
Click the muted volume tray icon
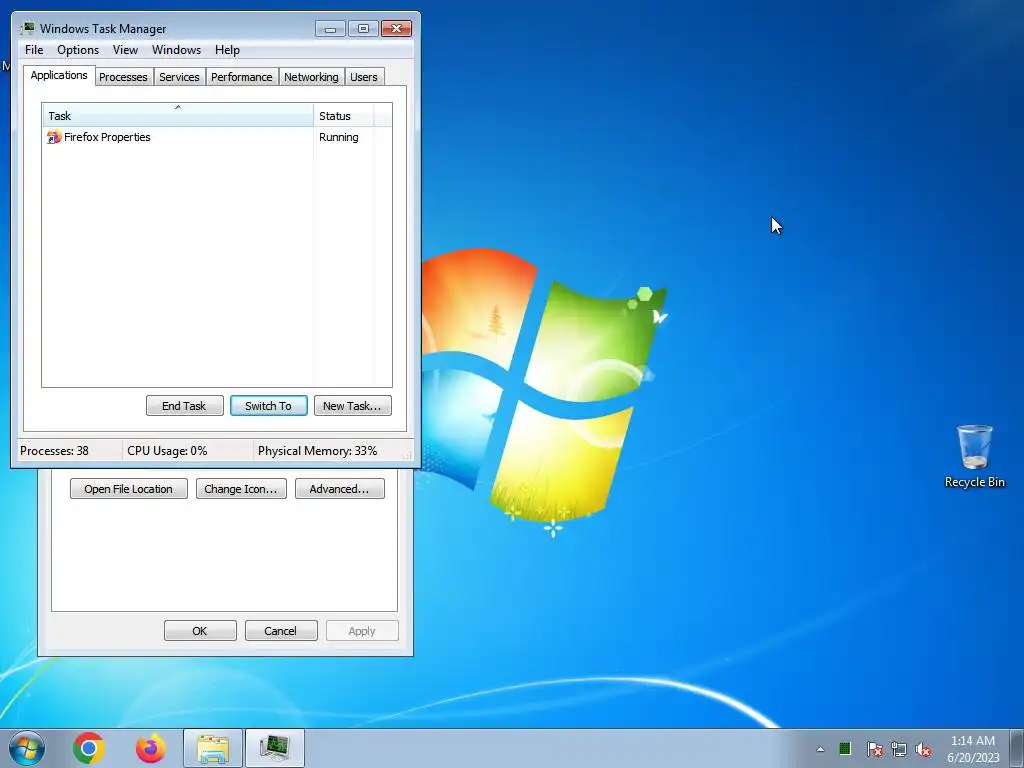tap(923, 749)
